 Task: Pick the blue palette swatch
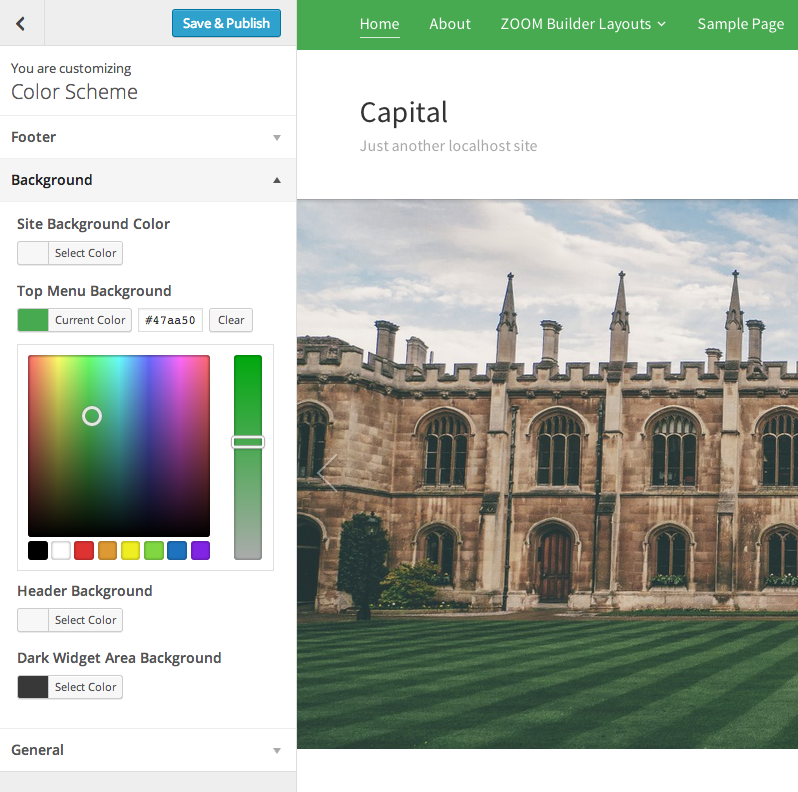(x=177, y=550)
